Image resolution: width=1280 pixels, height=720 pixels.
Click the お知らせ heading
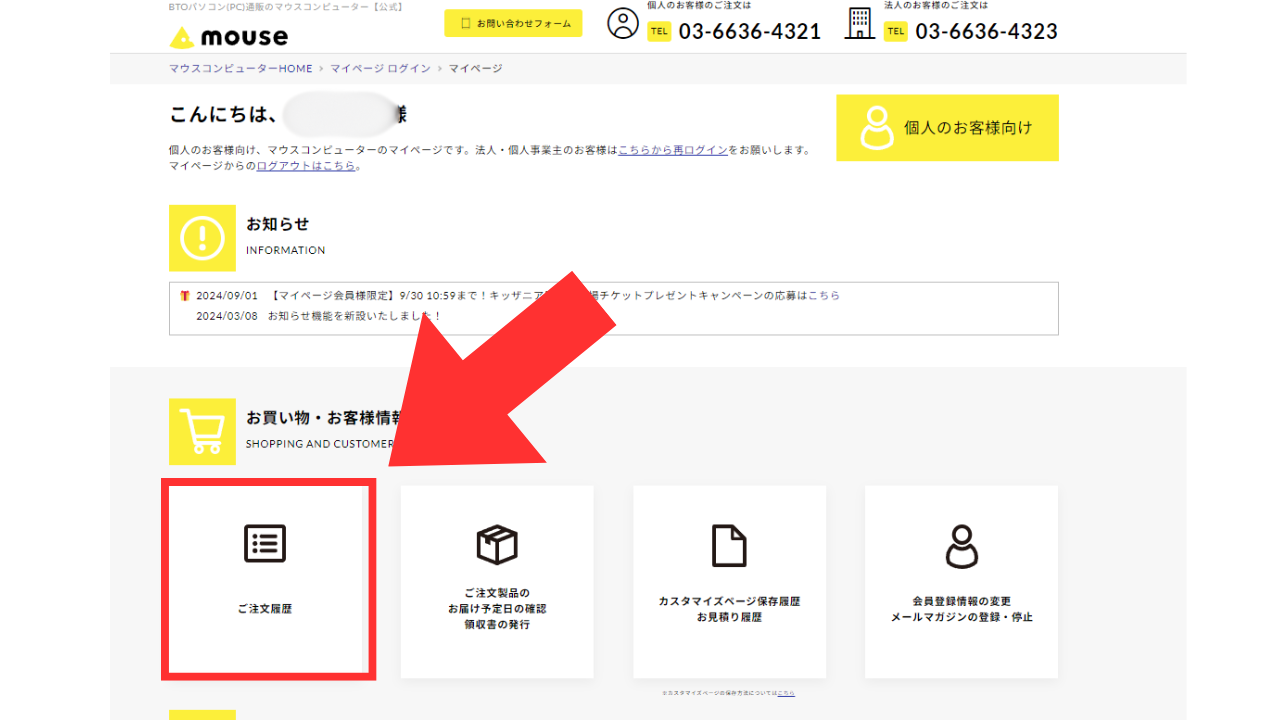278,224
